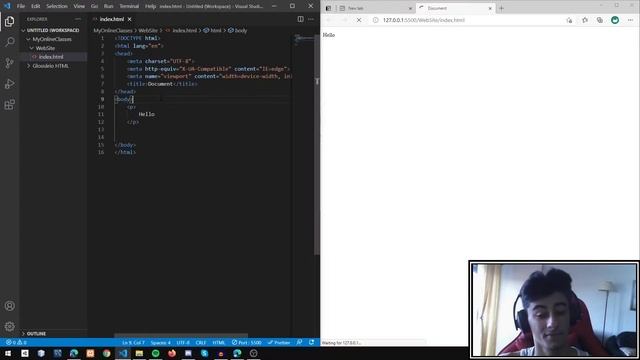Image resolution: width=640 pixels, height=360 pixels.
Task: Open Spotify from the taskbar
Action: [156, 353]
